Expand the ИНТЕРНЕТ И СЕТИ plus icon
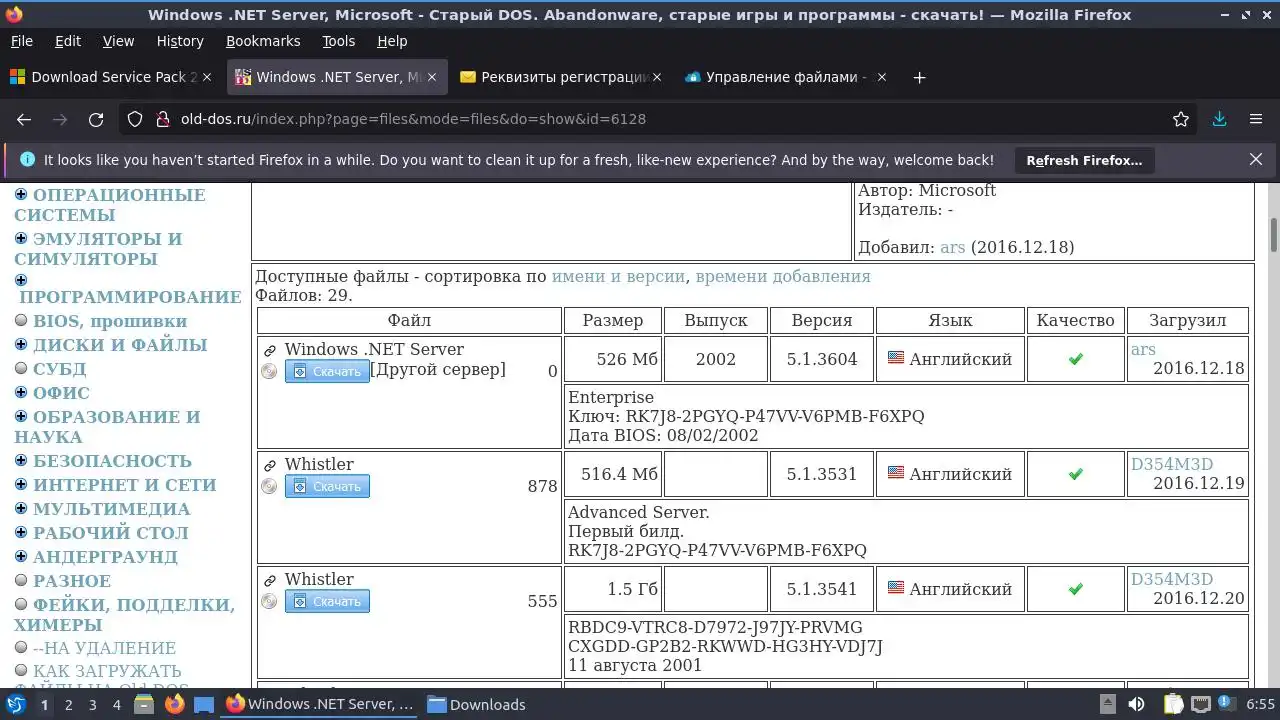 tap(21, 485)
